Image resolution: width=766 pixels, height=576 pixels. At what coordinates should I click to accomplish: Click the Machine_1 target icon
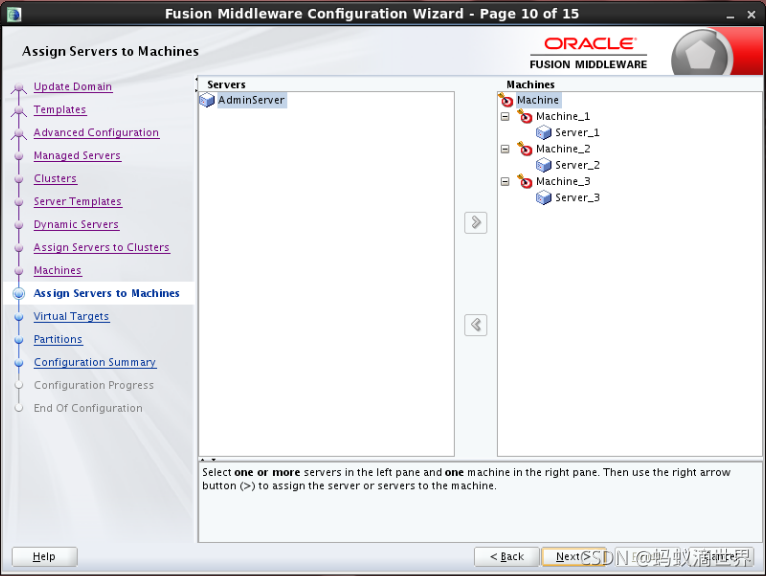click(x=525, y=116)
